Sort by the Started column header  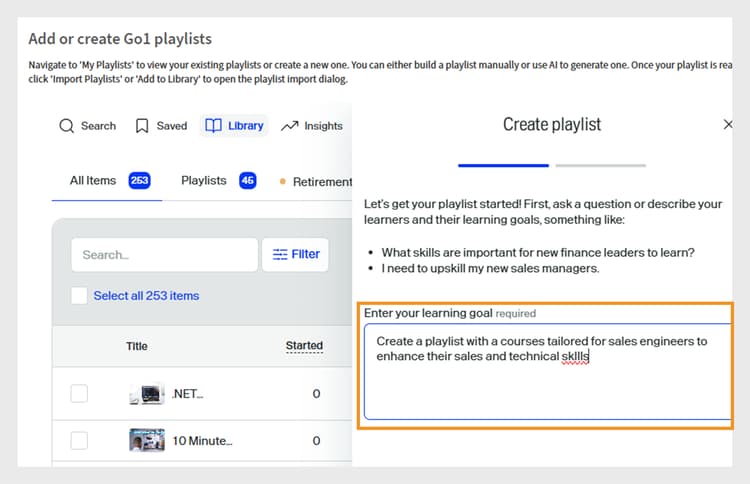point(304,346)
